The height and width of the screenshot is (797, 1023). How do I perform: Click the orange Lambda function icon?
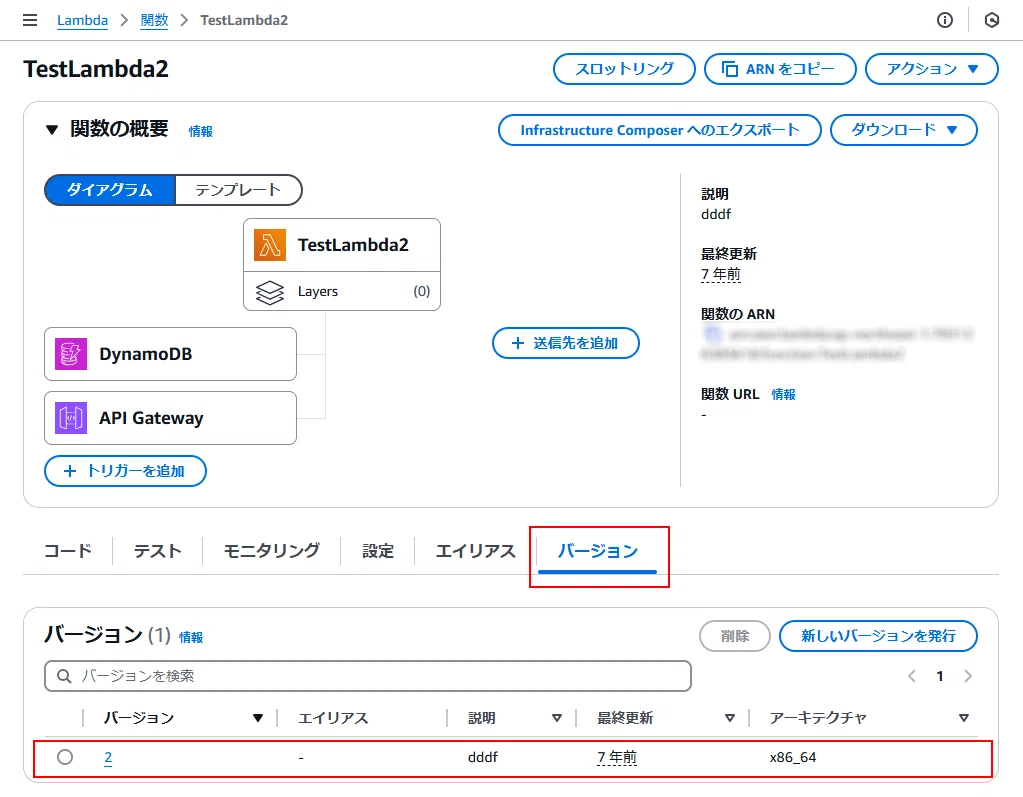click(270, 245)
